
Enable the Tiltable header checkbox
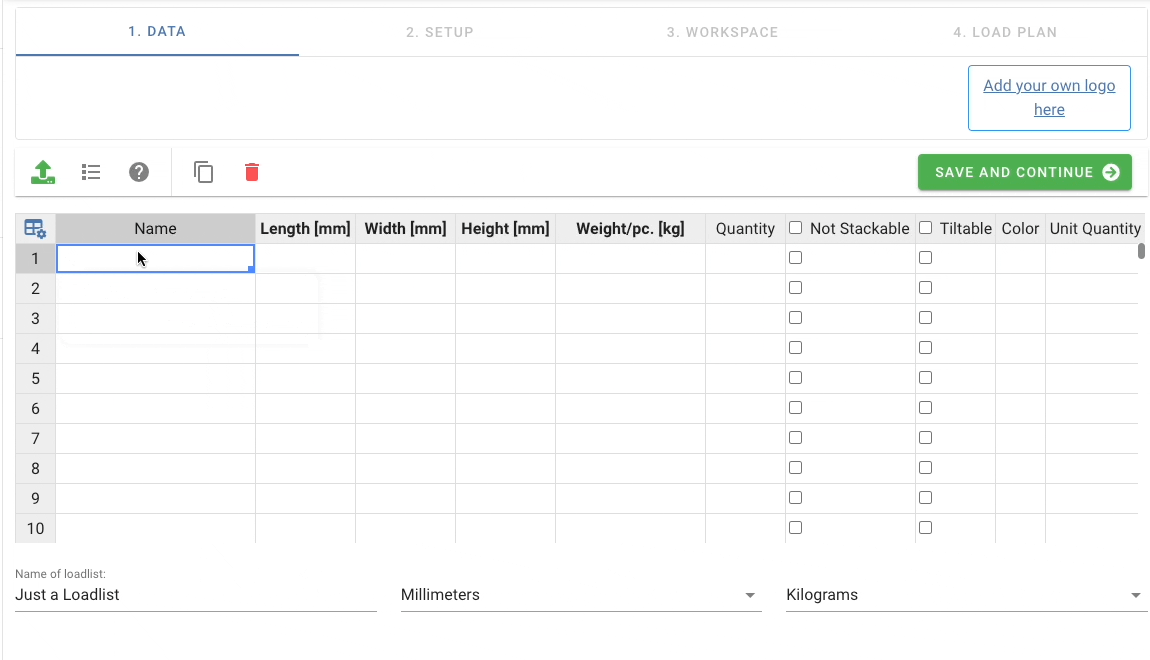[925, 227]
